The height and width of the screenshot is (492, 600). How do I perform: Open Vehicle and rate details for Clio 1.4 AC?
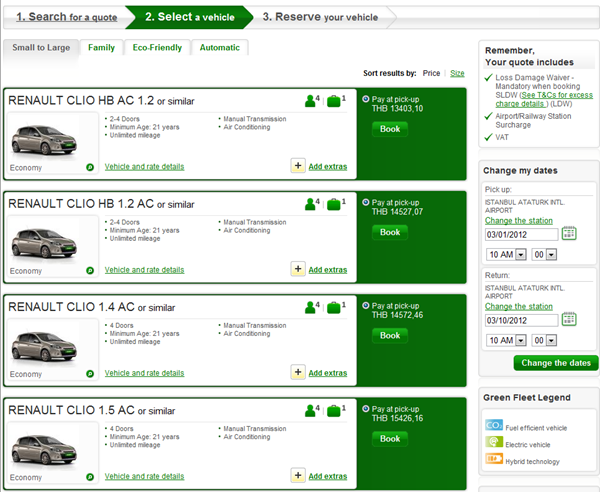(x=145, y=373)
